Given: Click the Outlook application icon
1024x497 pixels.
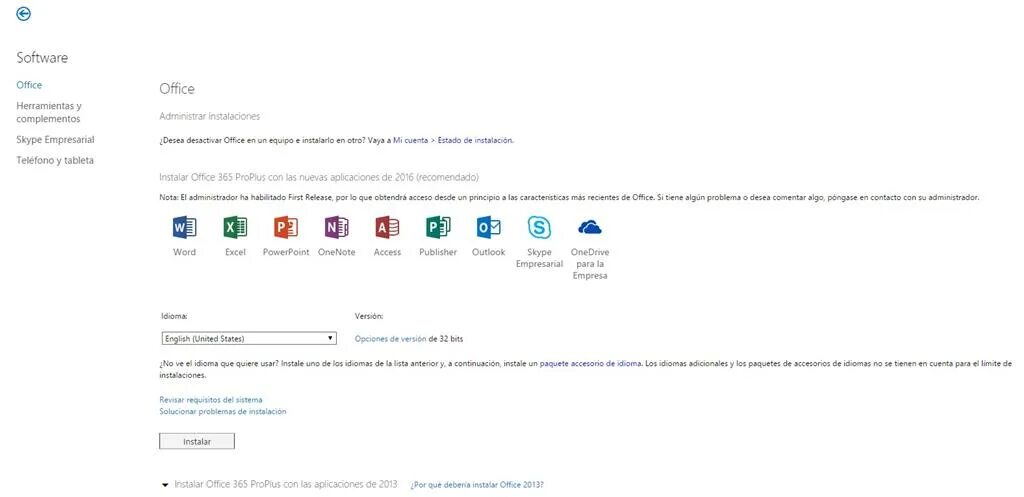Looking at the screenshot, I should [x=488, y=227].
